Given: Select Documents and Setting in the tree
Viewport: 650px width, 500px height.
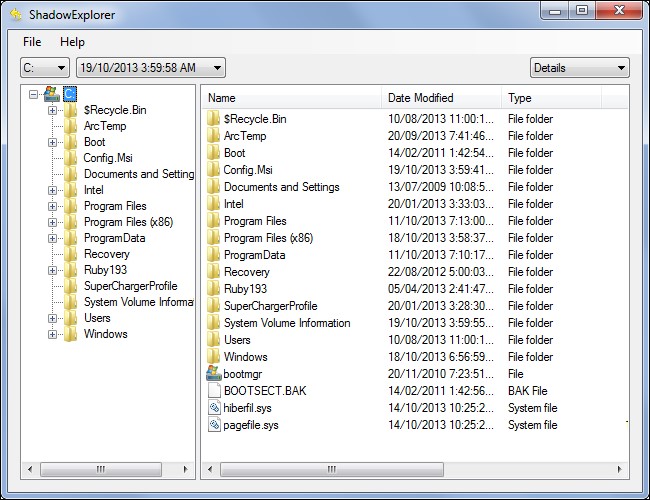Looking at the screenshot, I should pyautogui.click(x=139, y=174).
